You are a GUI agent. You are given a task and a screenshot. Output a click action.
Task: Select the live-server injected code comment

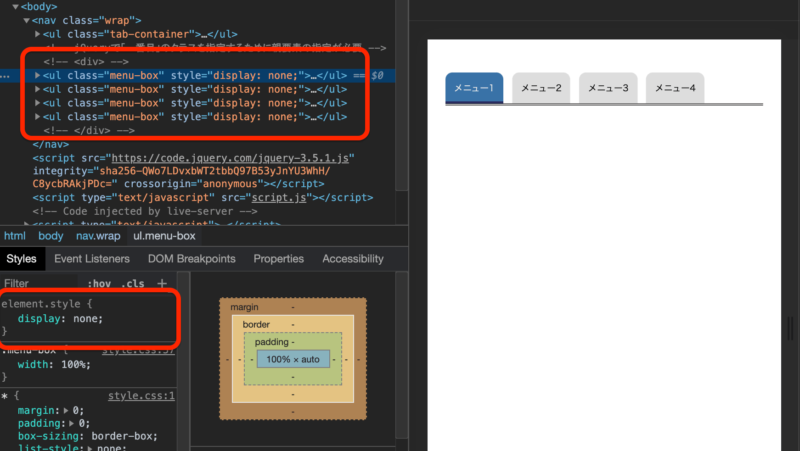pos(144,211)
